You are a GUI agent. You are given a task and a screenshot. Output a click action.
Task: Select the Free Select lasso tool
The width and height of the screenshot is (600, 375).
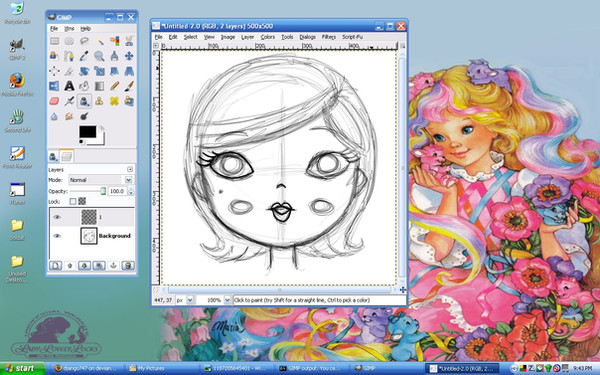[84, 41]
